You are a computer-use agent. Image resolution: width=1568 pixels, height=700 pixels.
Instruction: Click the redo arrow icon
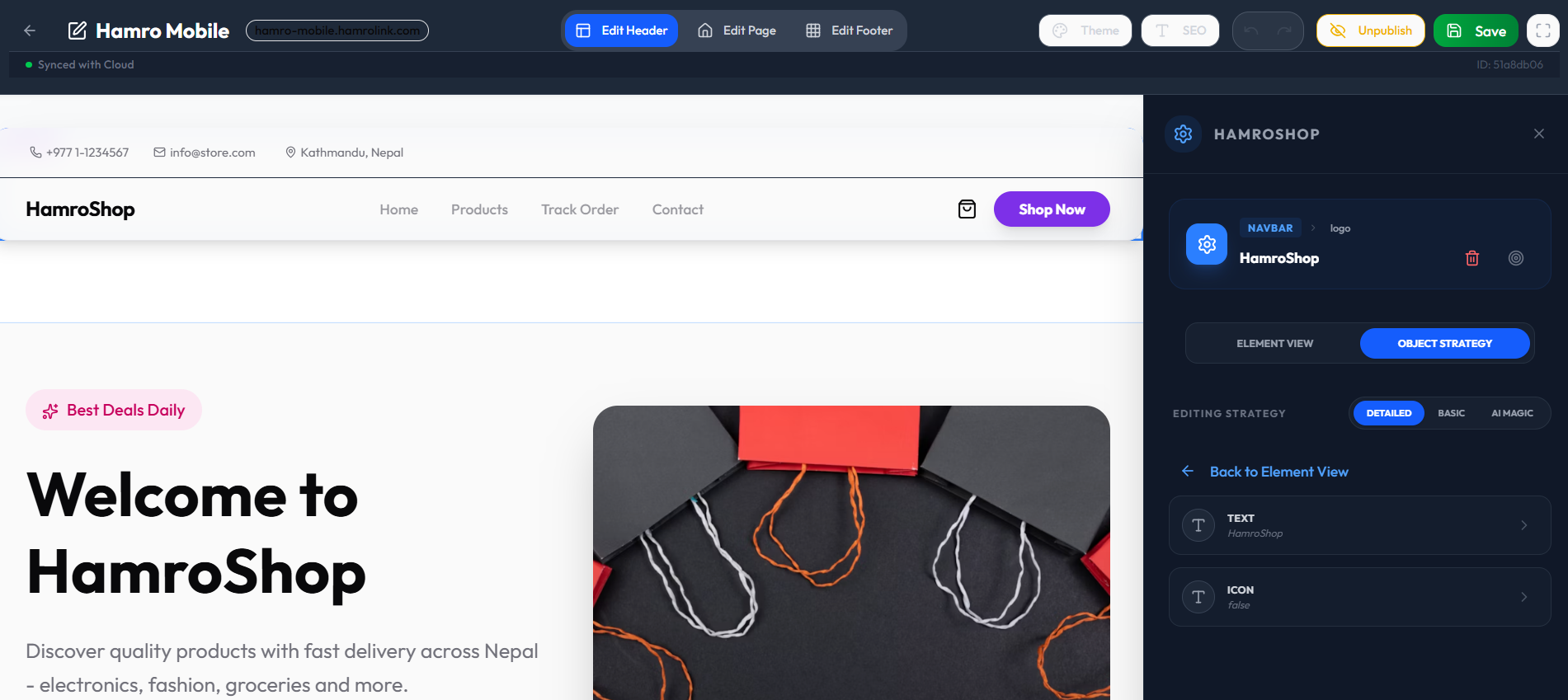tap(1284, 31)
